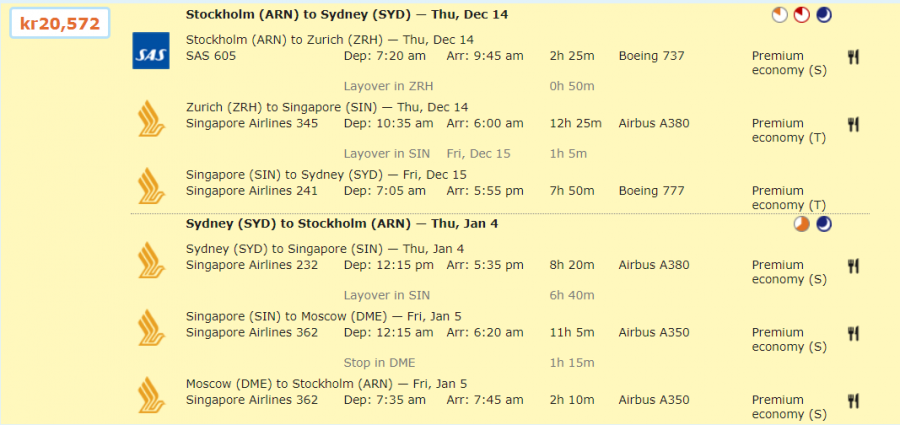Screen dimensions: 900x425
Task: Click blue moon icon on return header
Action: click(x=824, y=224)
